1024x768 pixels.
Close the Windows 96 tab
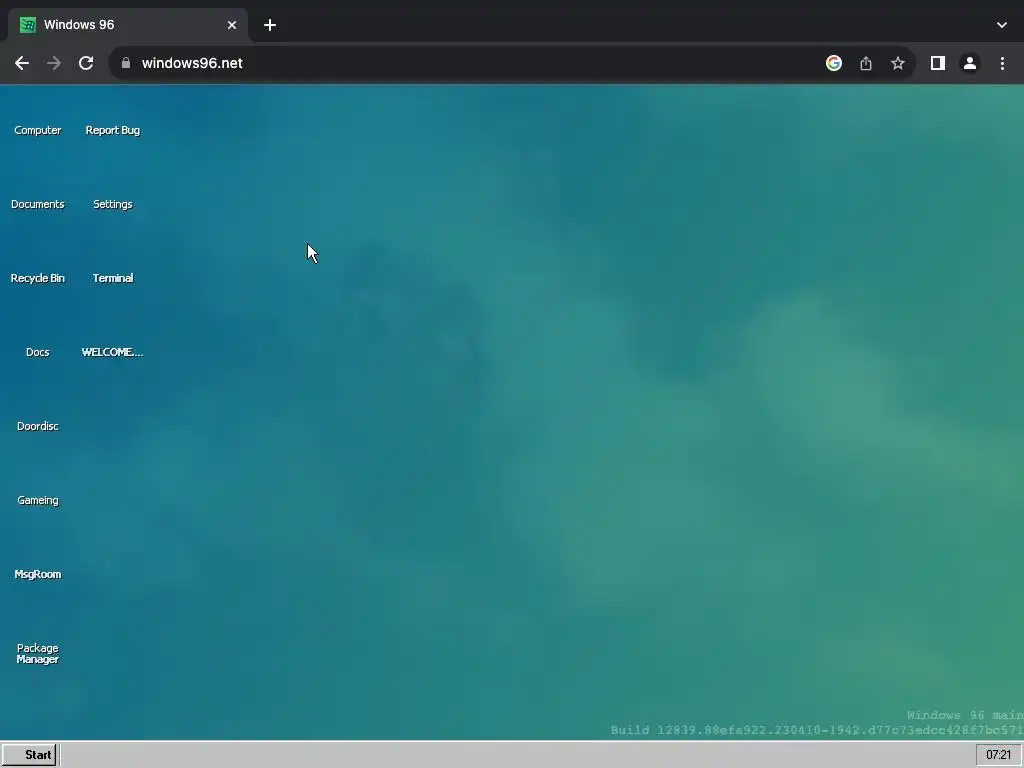(232, 25)
